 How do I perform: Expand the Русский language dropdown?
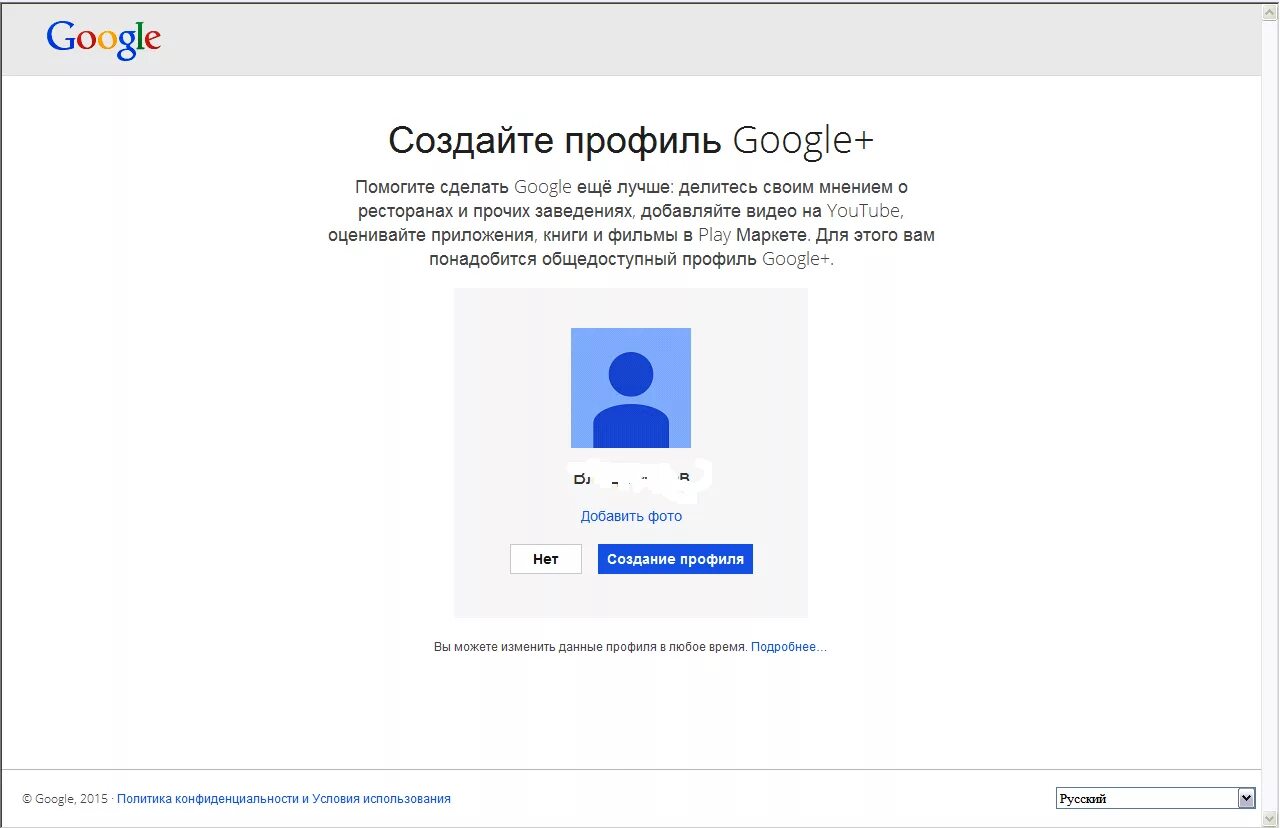point(1156,798)
